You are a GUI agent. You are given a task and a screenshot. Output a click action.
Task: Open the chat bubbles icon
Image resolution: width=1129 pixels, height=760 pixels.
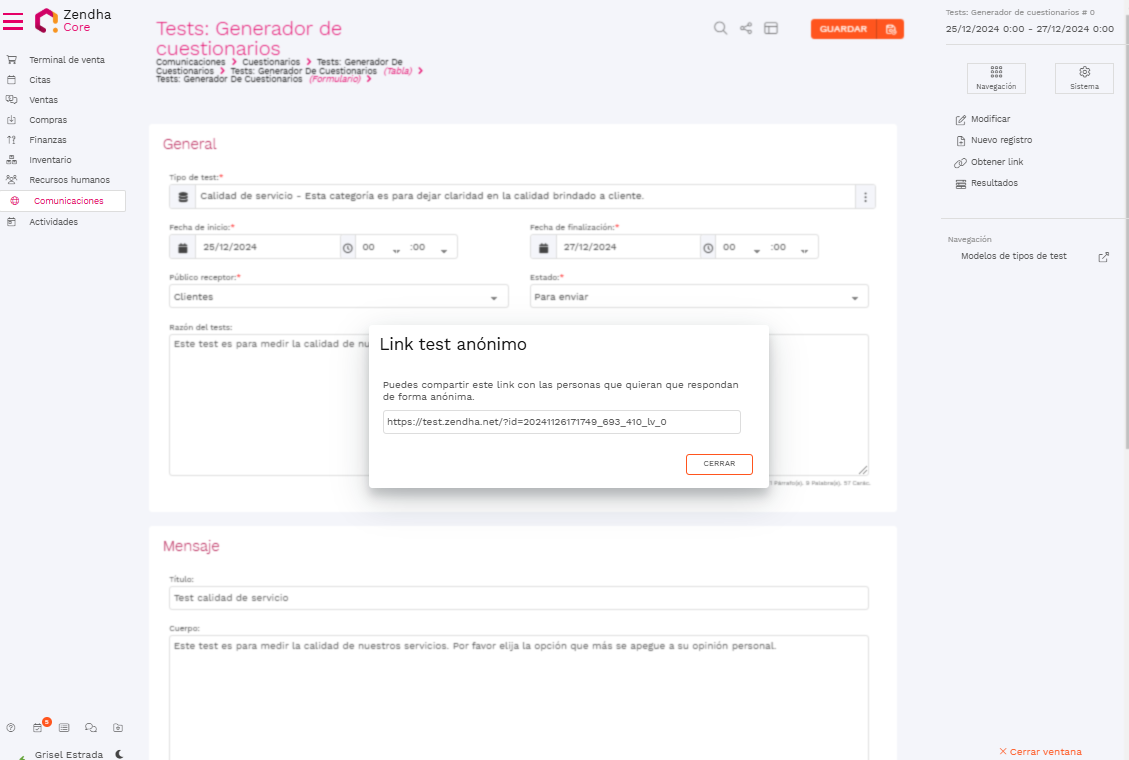(x=91, y=728)
